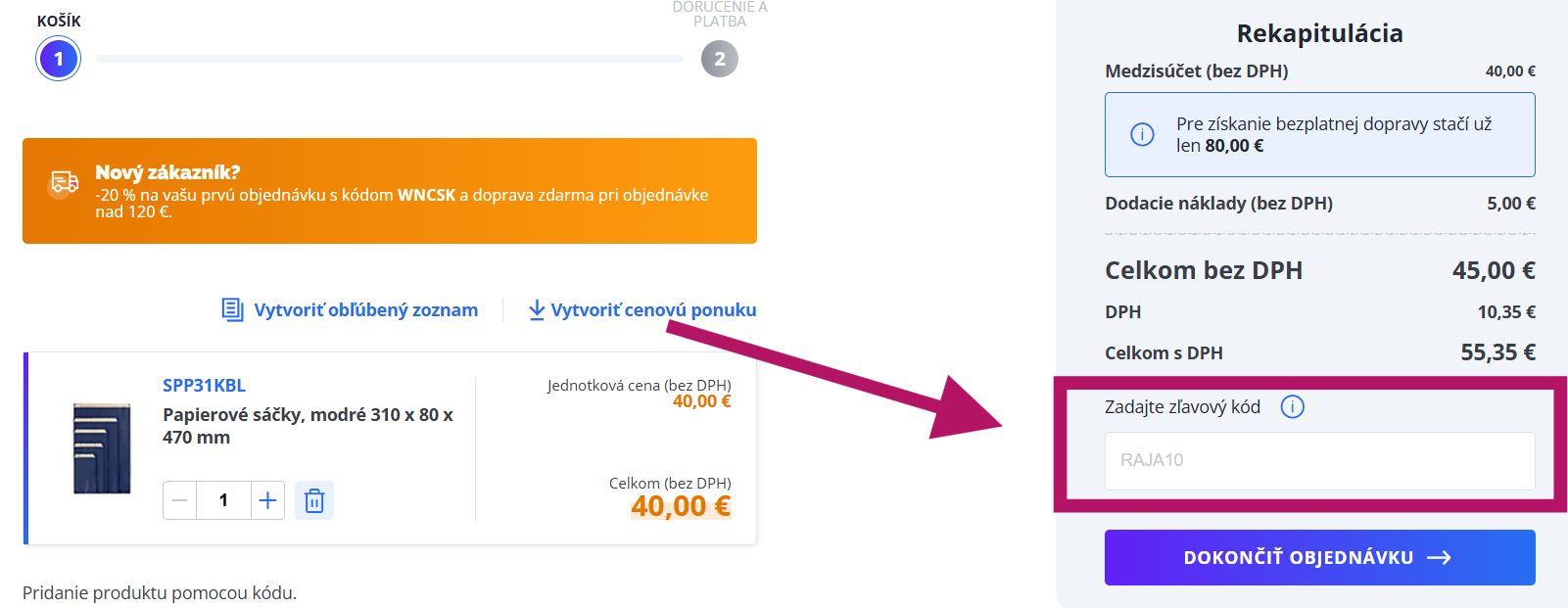This screenshot has width=1568, height=608.
Task: Click the delivery truck icon in banner
Action: (65, 182)
